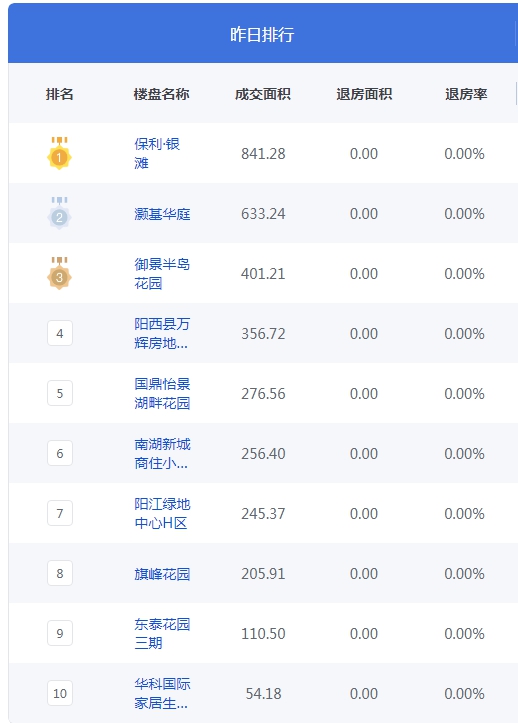
Task: Click the gold rank 1 medal icon
Action: tap(60, 153)
